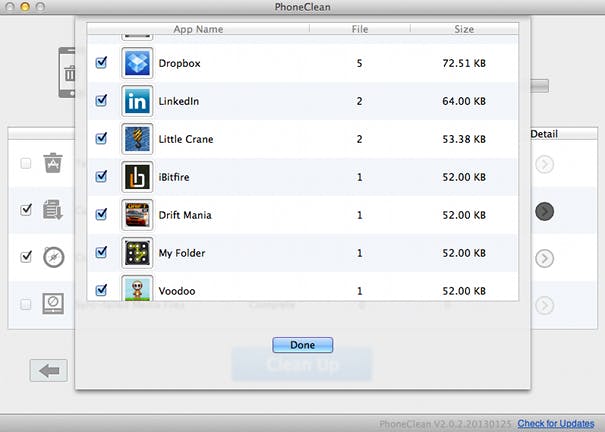The image size is (605, 432).
Task: Click the 64.00 KB size value
Action: [x=464, y=101]
